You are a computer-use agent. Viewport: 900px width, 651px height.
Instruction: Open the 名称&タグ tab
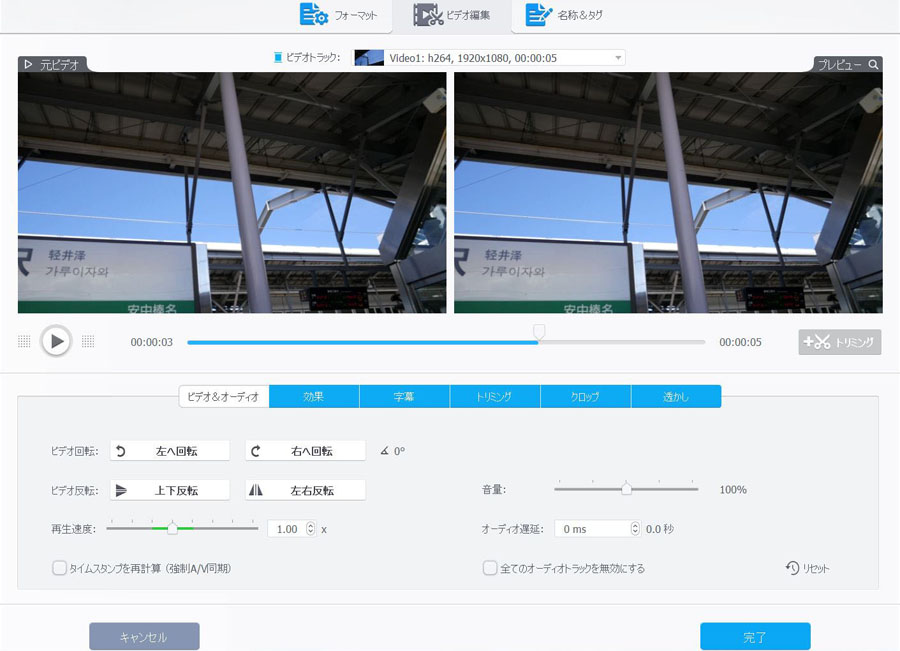566,15
